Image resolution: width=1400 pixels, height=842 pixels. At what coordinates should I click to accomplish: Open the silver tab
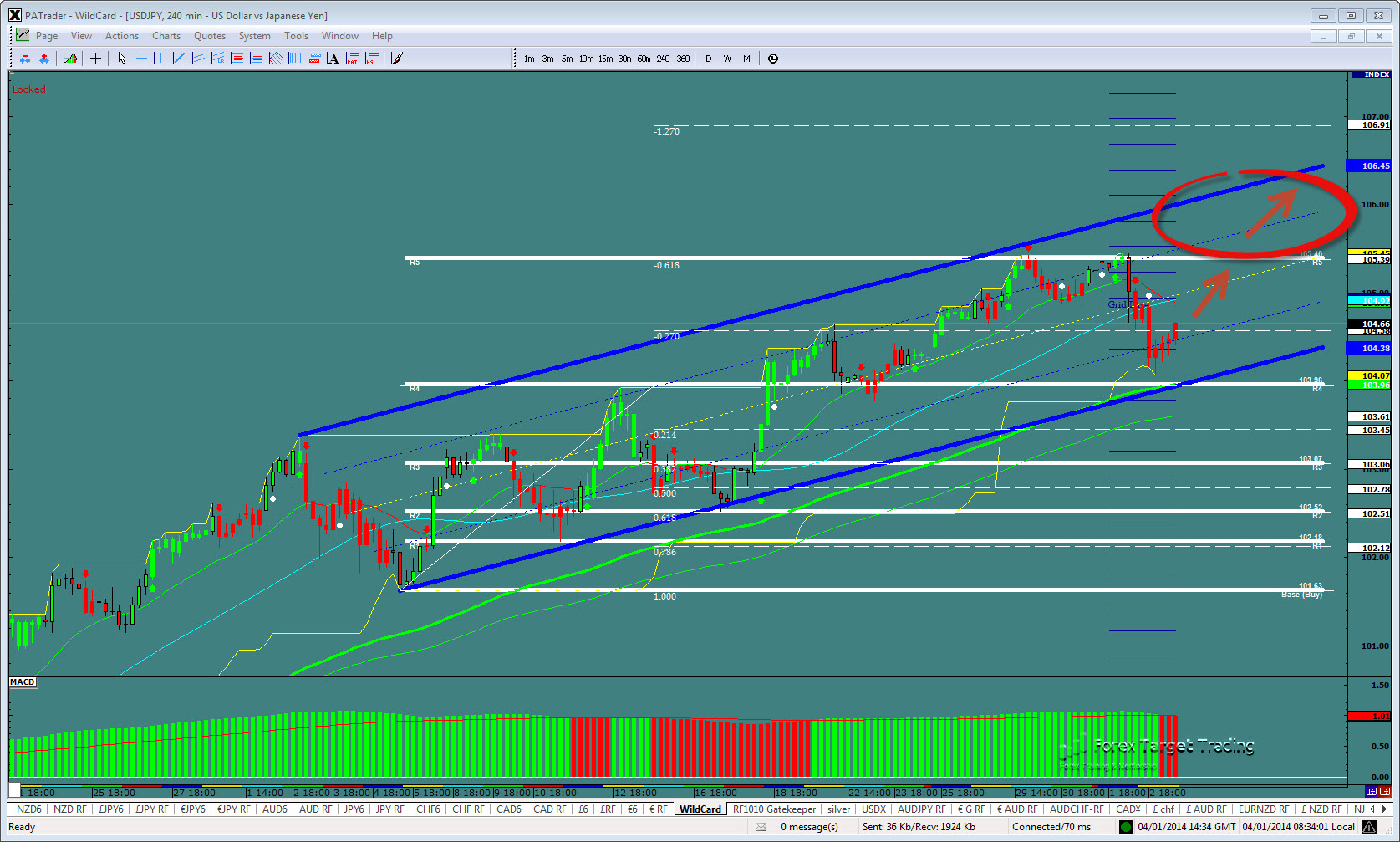[x=839, y=809]
